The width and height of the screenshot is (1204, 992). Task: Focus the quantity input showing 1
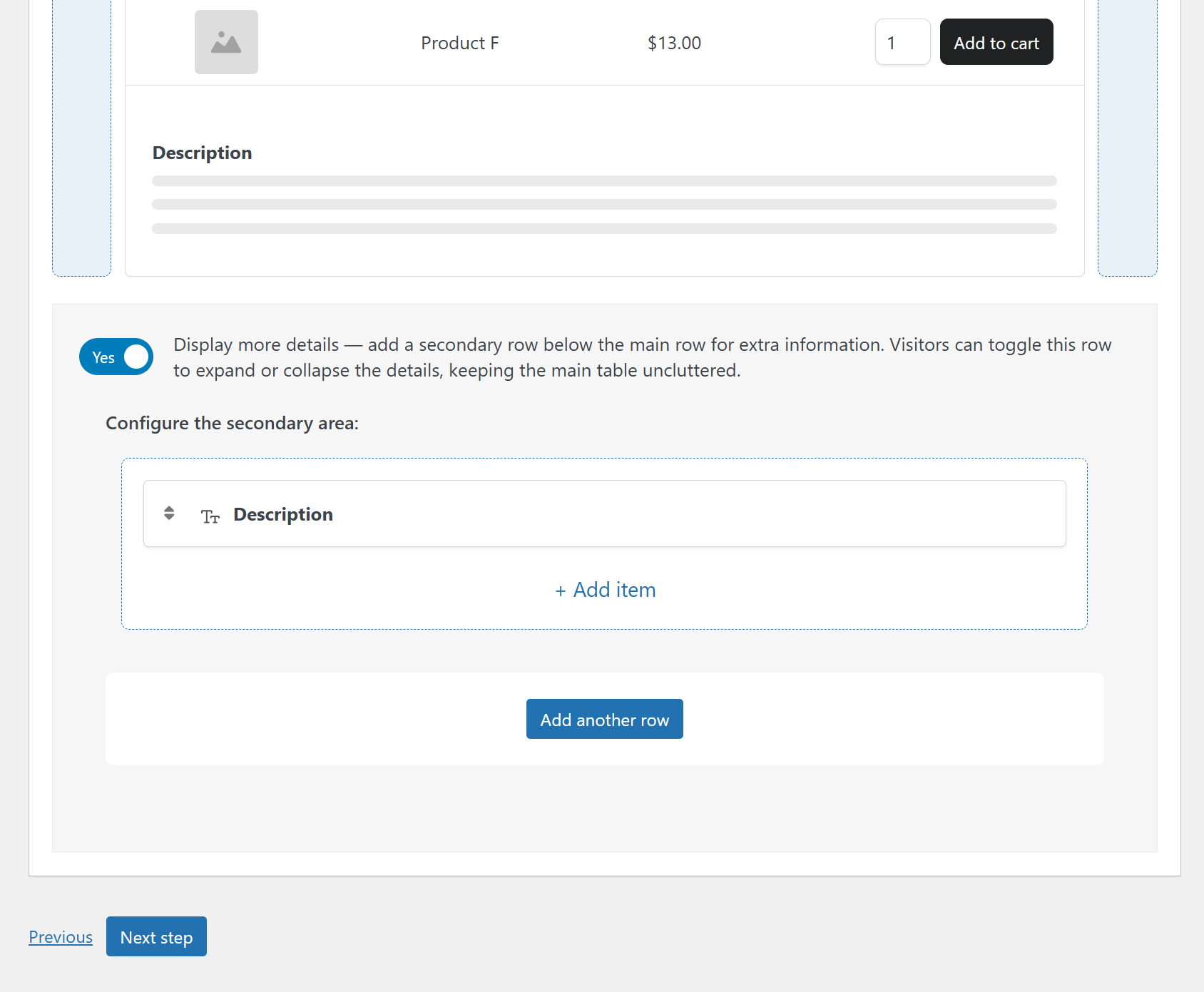click(902, 42)
